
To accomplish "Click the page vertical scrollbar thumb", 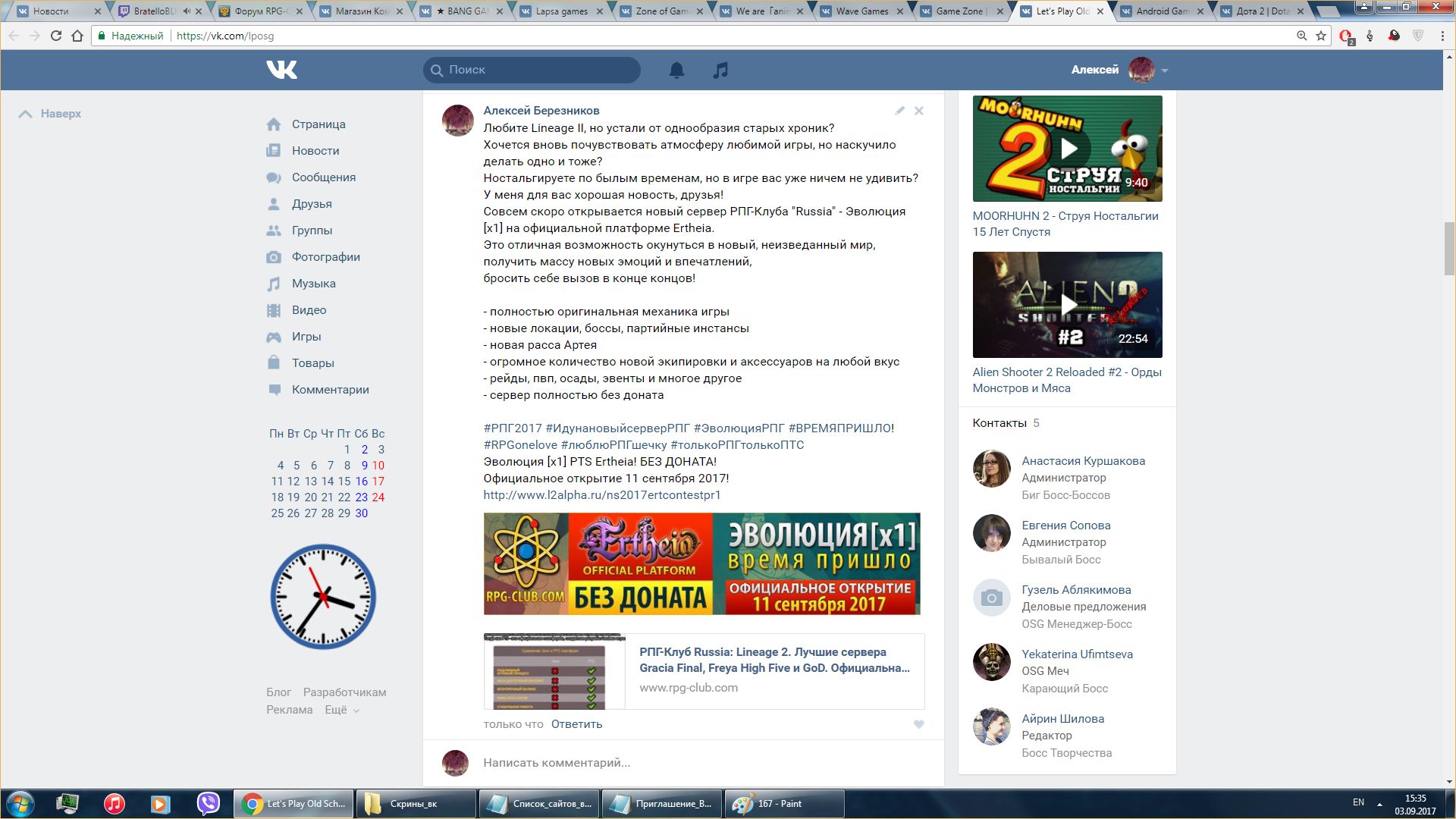I will [1449, 248].
